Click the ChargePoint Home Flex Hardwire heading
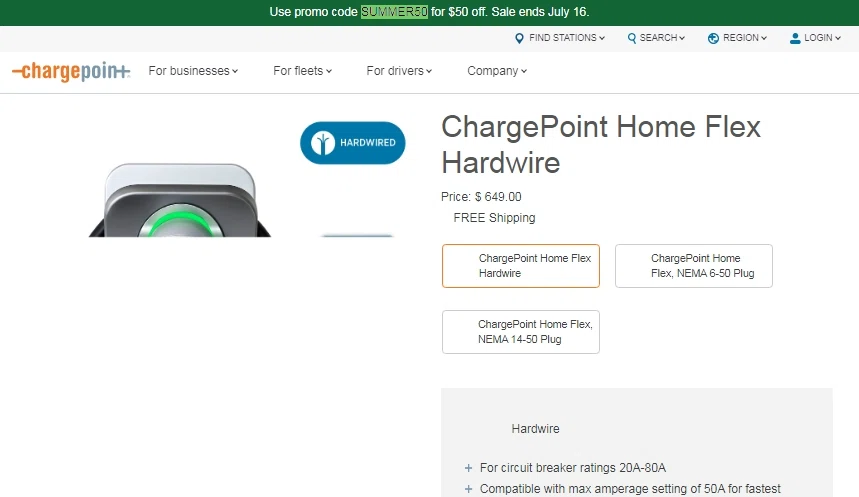This screenshot has height=497, width=859. (x=601, y=145)
